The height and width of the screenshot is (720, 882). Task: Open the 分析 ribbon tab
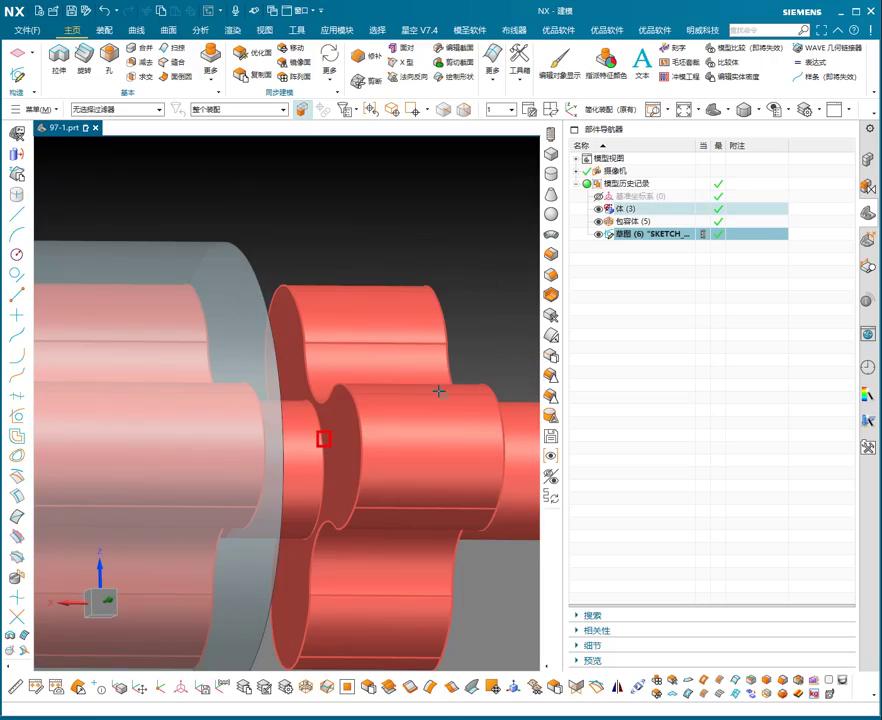200,30
